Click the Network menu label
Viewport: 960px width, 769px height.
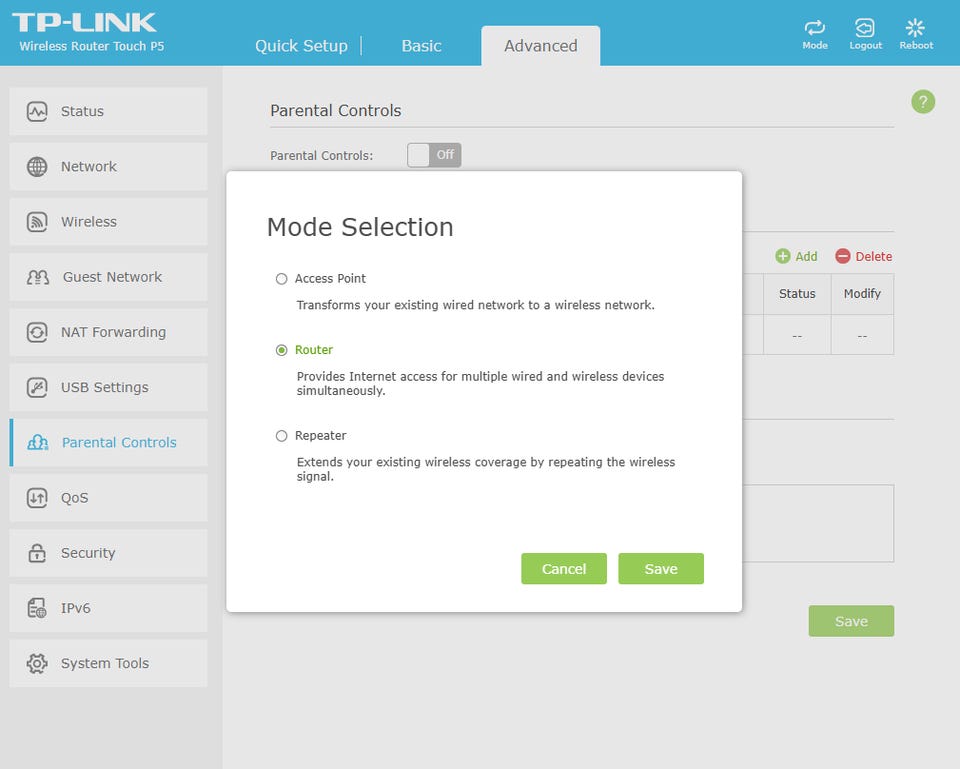88,167
